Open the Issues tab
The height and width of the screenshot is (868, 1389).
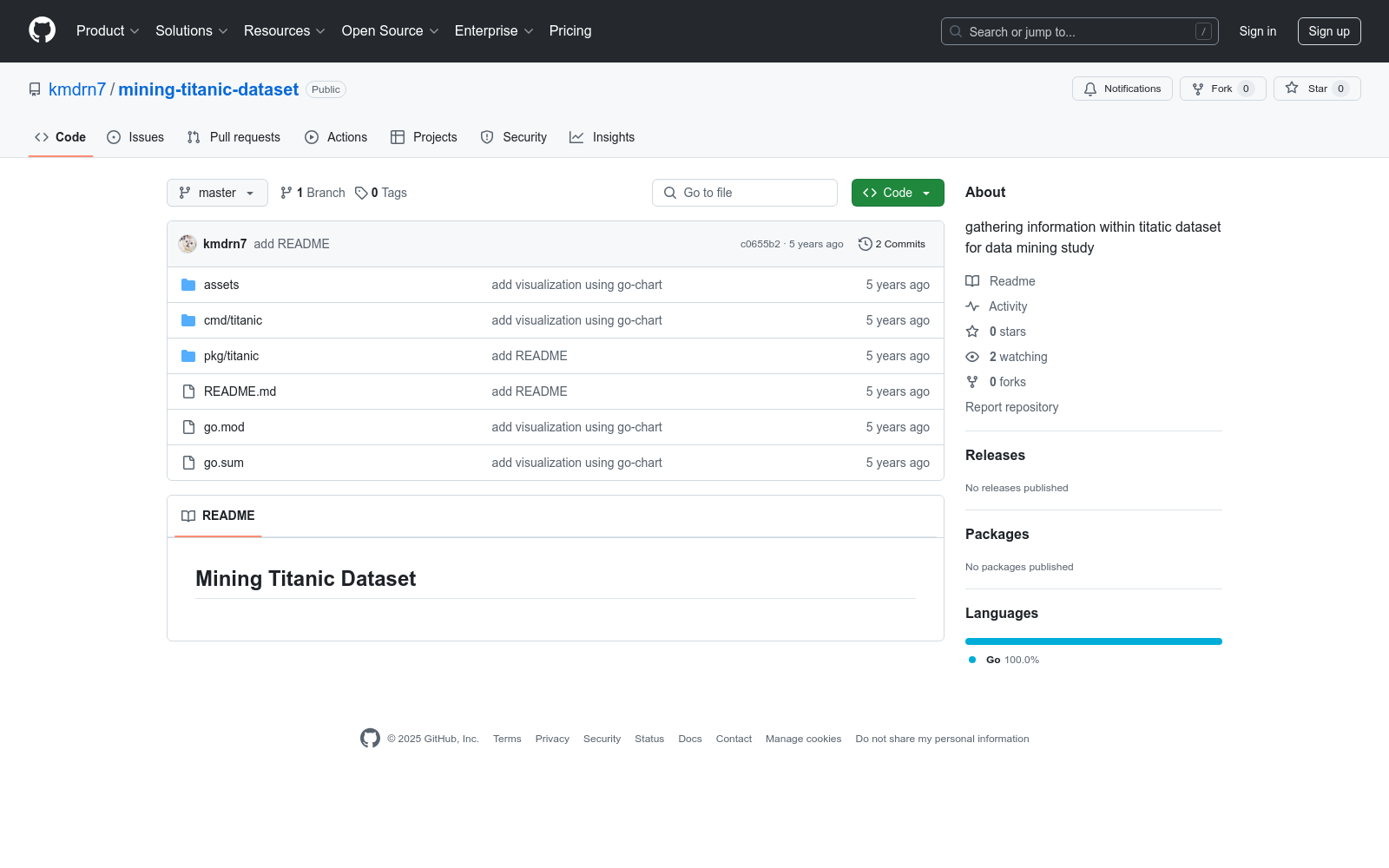tap(135, 137)
